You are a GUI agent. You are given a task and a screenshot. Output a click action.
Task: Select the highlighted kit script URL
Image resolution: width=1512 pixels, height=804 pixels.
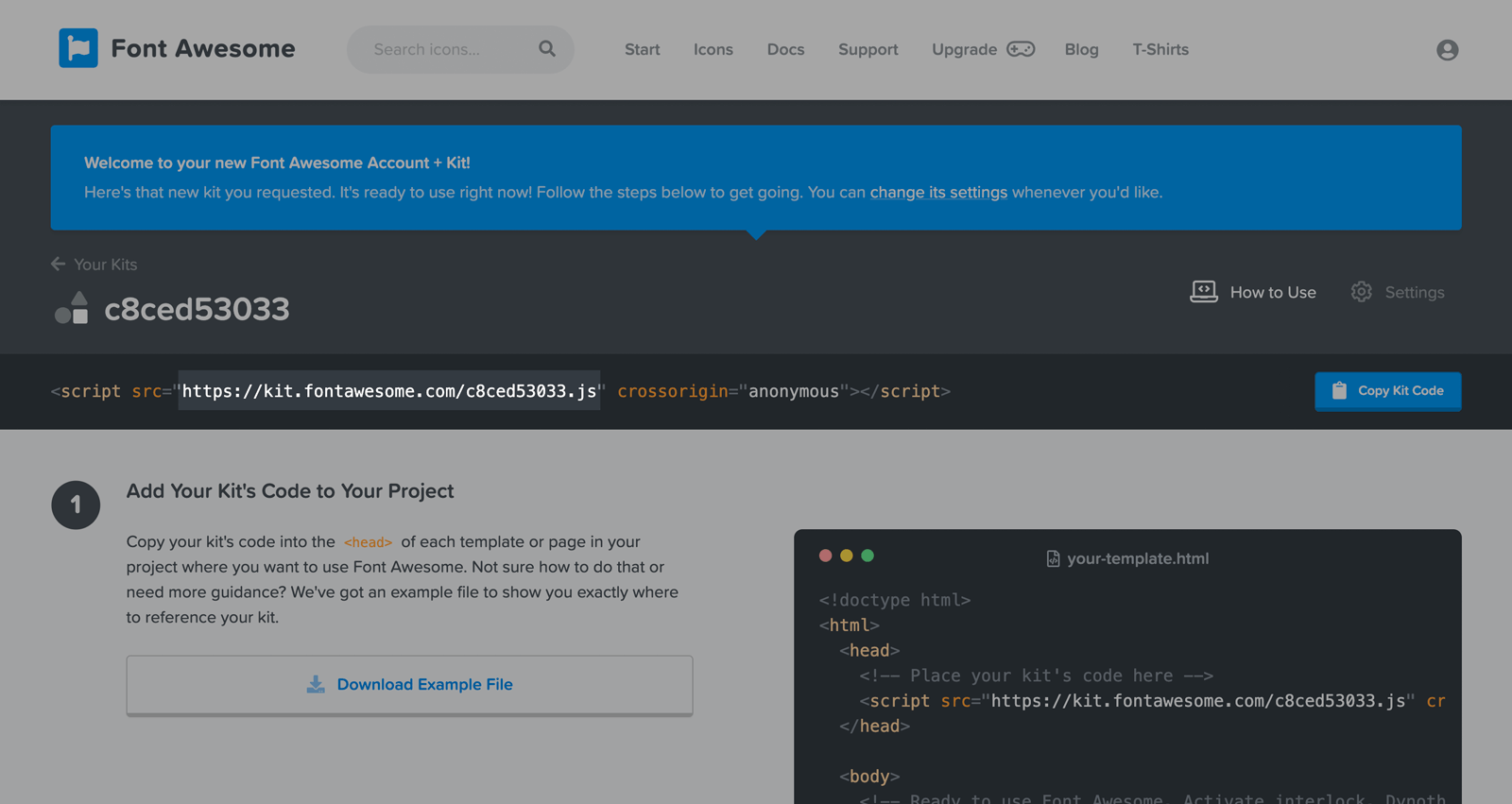click(x=389, y=391)
